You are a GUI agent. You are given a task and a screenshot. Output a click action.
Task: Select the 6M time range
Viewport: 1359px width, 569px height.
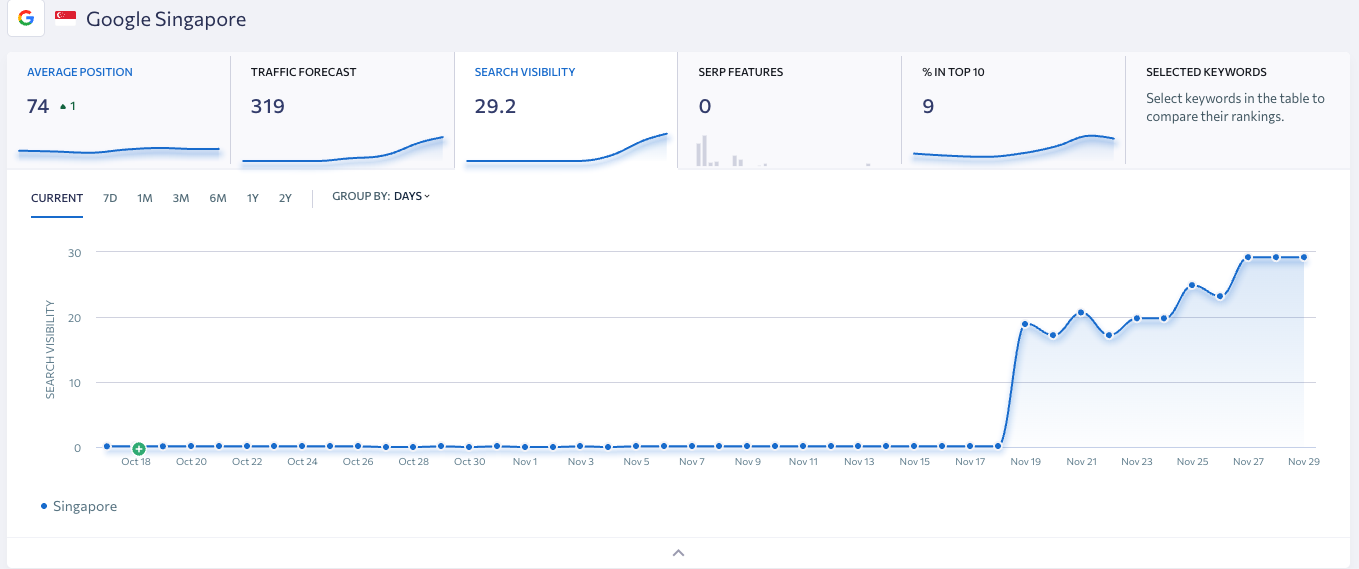coord(218,198)
